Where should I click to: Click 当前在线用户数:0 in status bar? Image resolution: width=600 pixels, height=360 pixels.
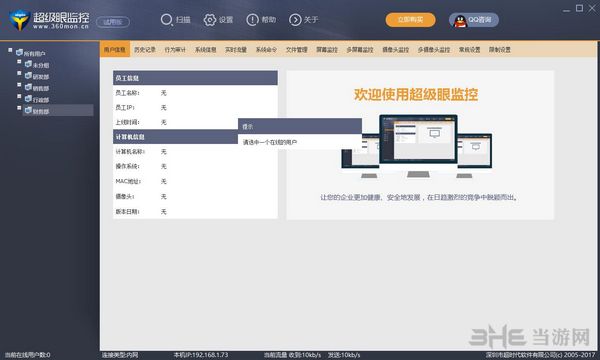pyautogui.click(x=28, y=355)
